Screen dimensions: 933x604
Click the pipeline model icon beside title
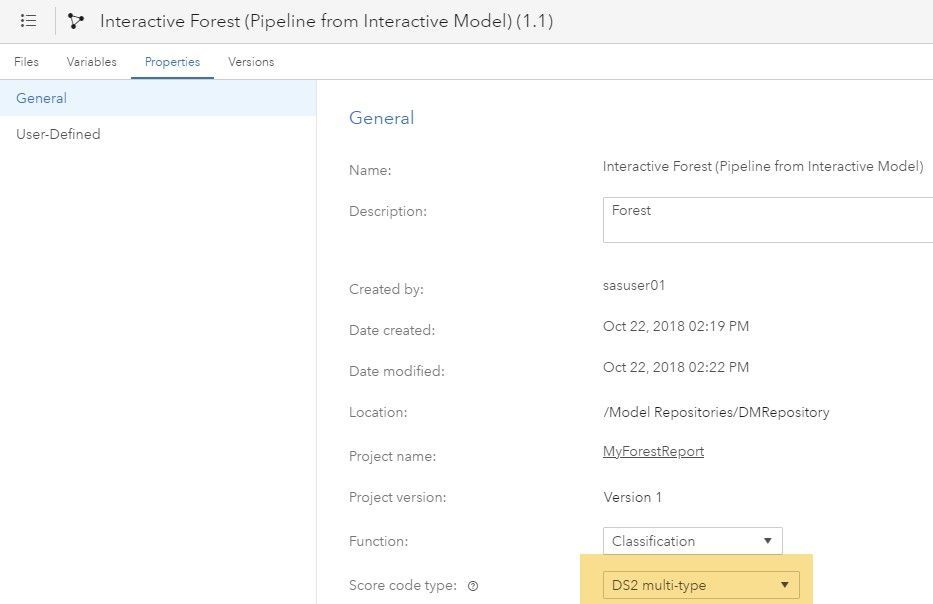pyautogui.click(x=76, y=21)
